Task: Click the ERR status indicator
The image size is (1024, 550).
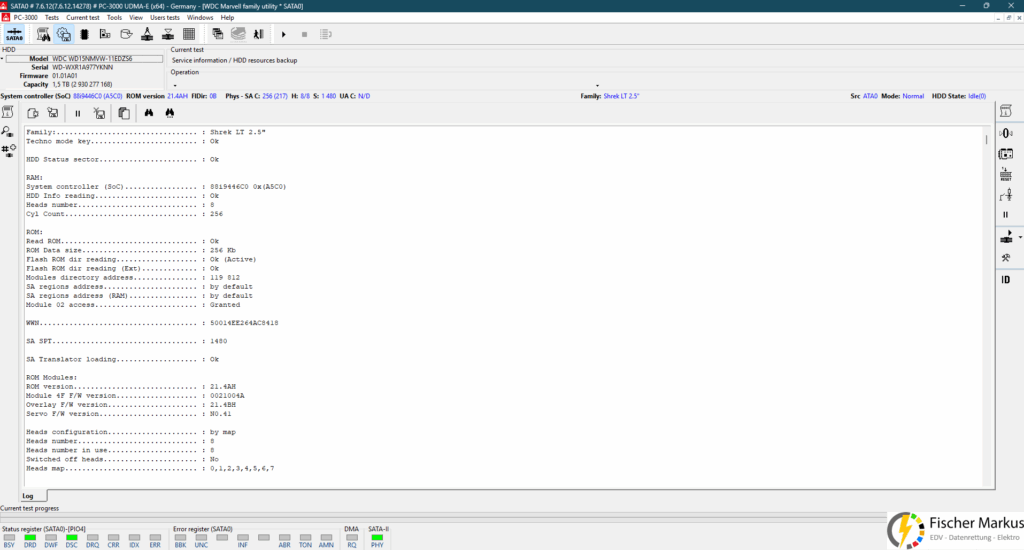Action: (155, 538)
